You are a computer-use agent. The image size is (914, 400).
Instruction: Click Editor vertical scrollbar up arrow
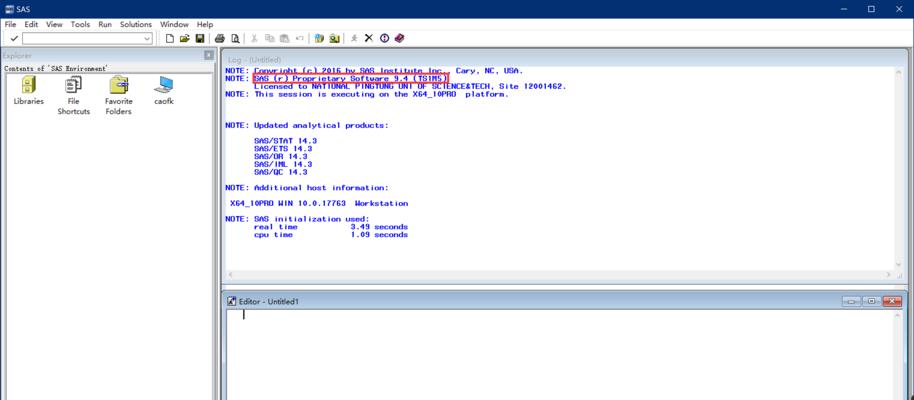[x=898, y=315]
